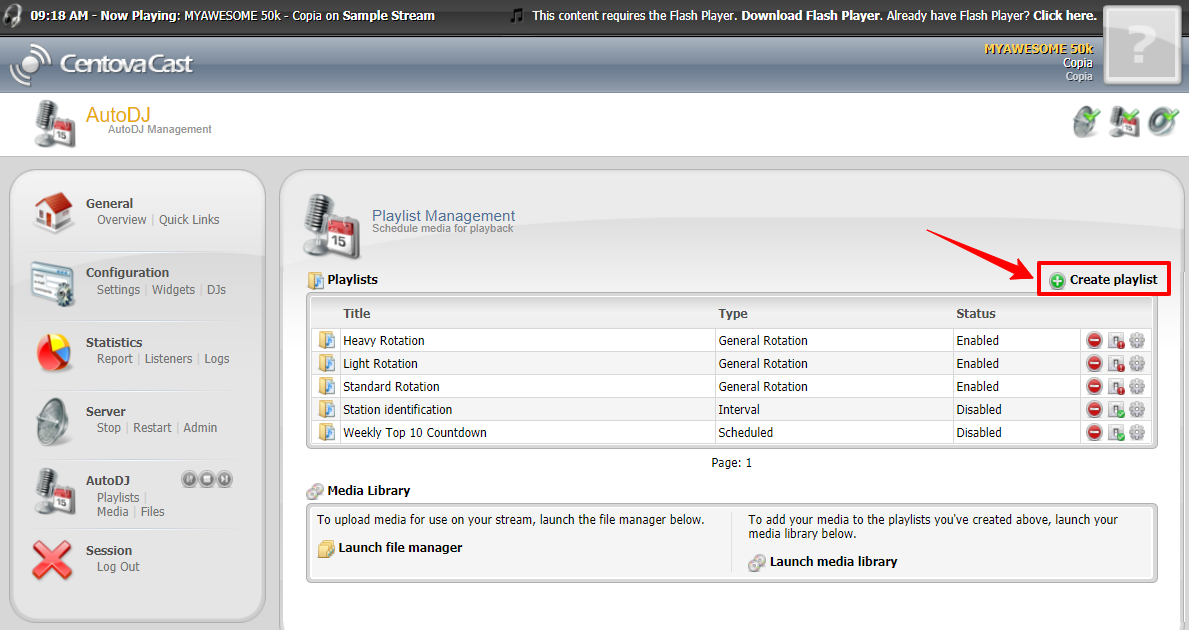Open settings gear for Weekly Top 10 Countdown
The height and width of the screenshot is (630, 1189).
click(x=1137, y=433)
